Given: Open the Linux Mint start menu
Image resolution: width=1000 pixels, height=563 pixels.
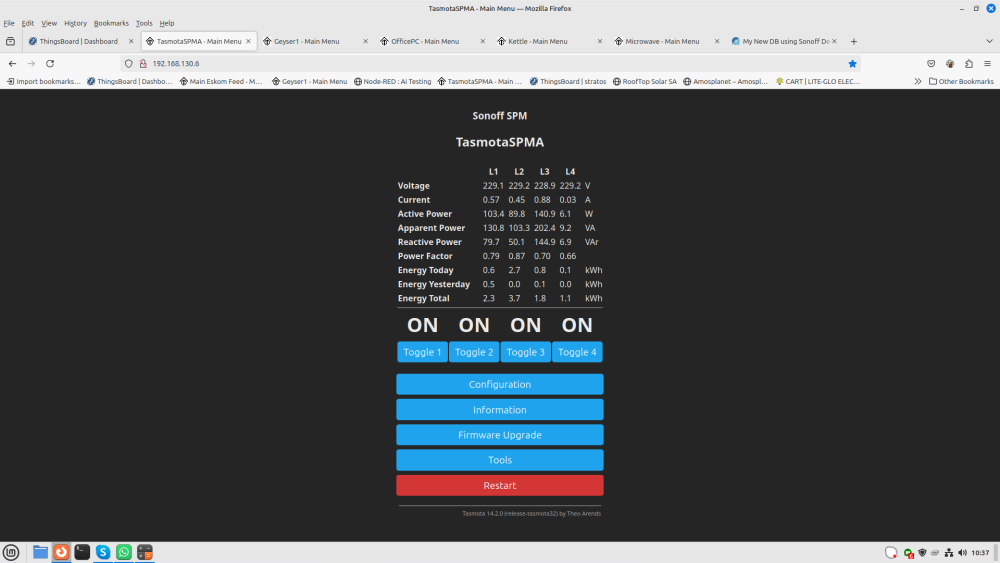Looking at the screenshot, I should click(x=11, y=552).
